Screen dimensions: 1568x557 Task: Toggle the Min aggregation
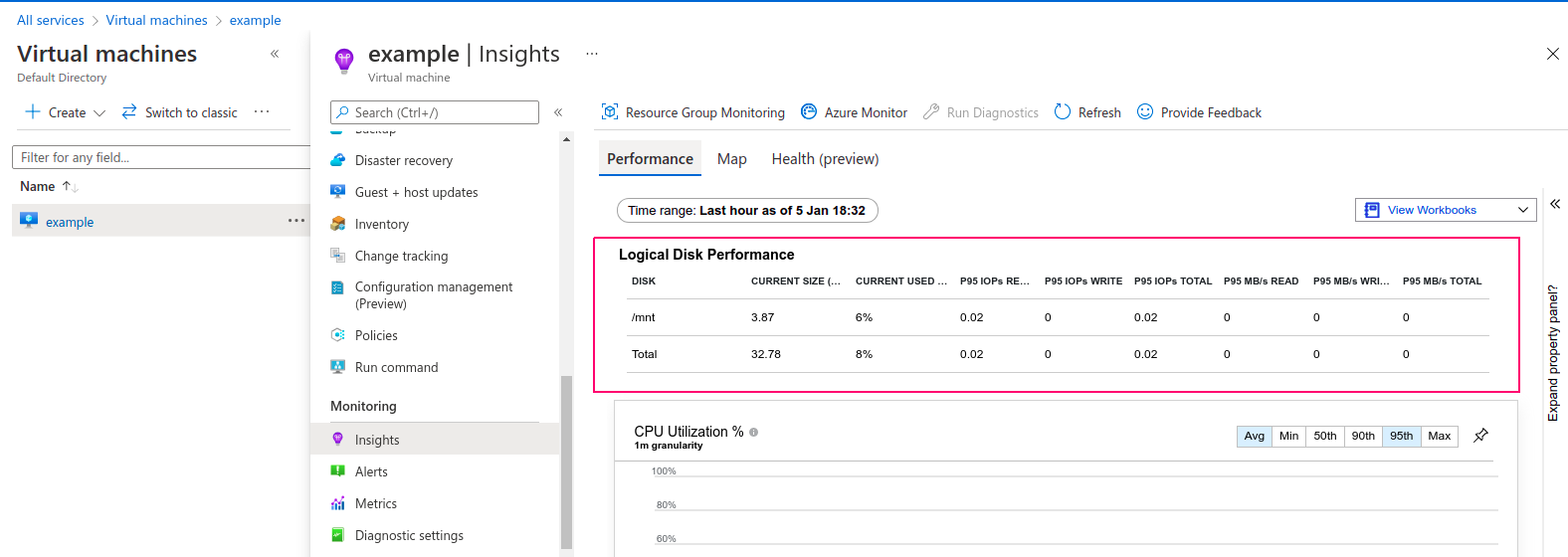1288,436
